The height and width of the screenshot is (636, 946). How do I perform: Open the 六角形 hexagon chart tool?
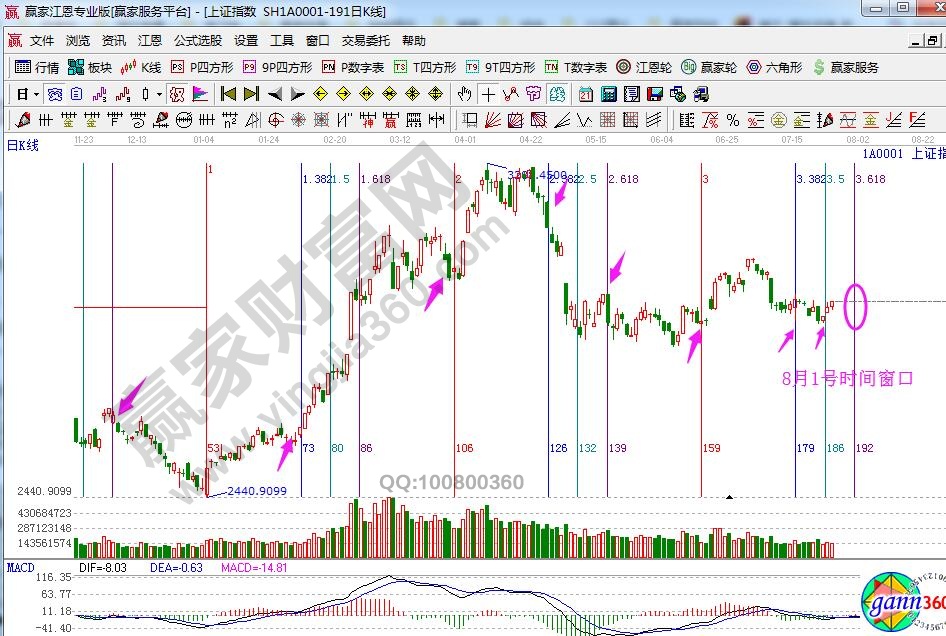coord(774,67)
